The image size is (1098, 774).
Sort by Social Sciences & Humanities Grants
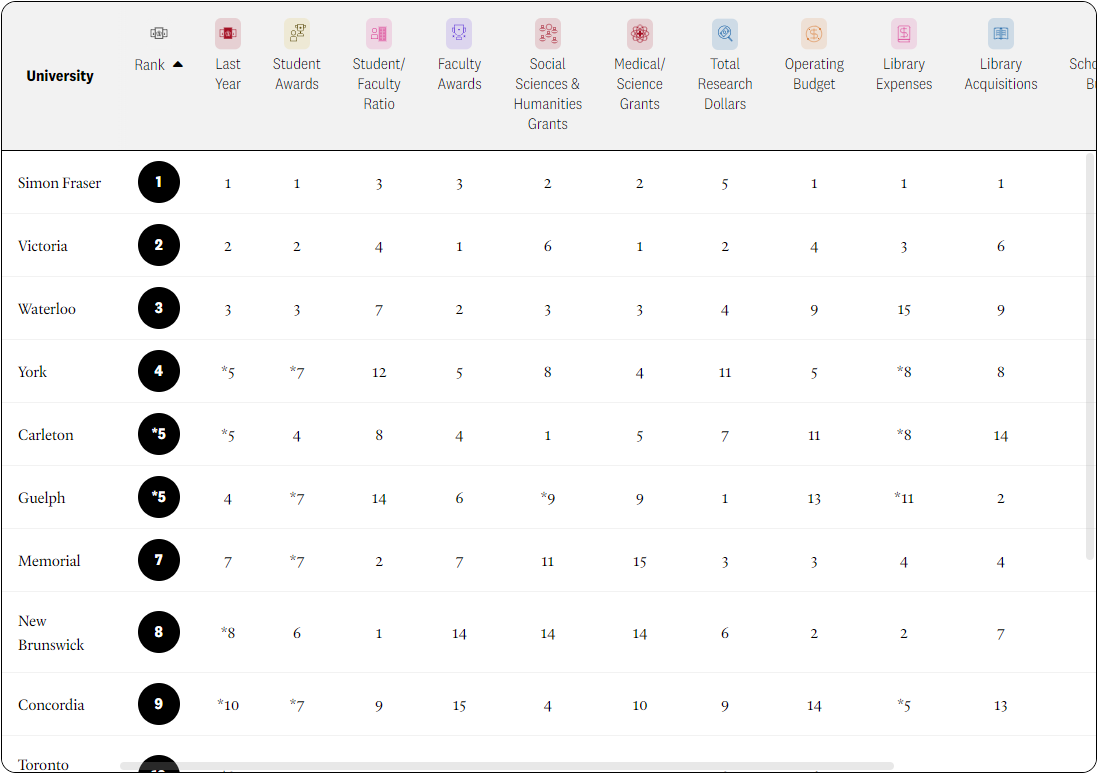[x=548, y=93]
